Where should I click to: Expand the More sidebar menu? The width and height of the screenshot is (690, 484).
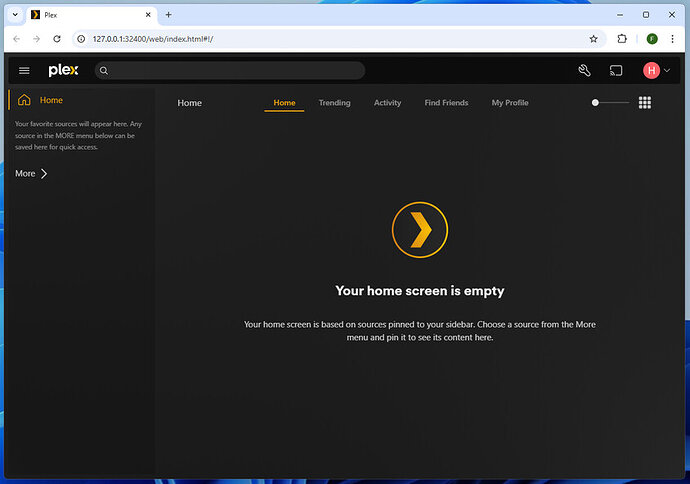coord(31,173)
